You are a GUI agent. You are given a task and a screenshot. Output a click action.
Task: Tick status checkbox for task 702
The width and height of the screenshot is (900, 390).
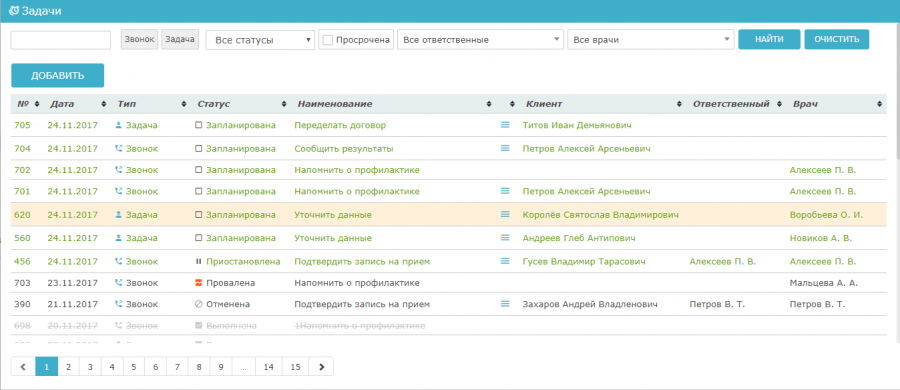(199, 170)
